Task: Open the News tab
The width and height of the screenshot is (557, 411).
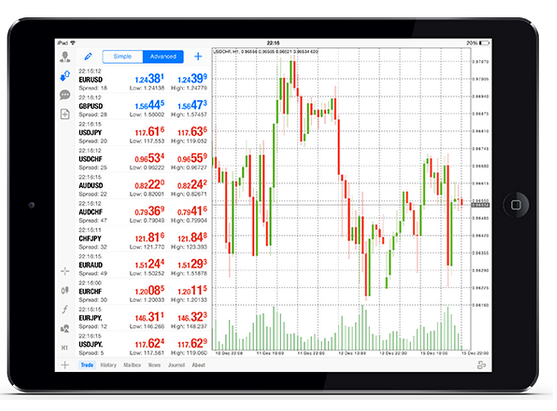Action: (x=154, y=365)
